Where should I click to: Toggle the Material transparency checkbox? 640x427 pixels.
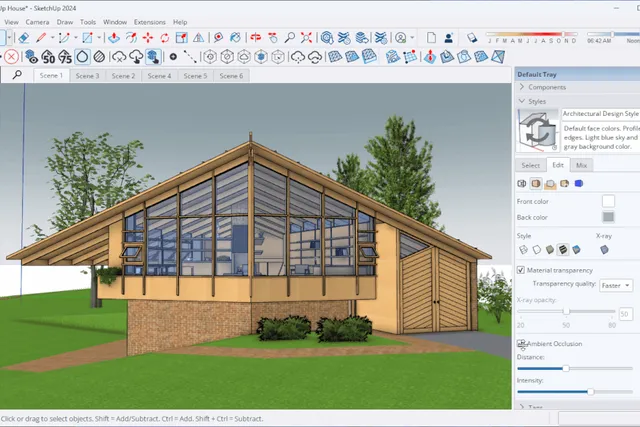click(x=521, y=270)
